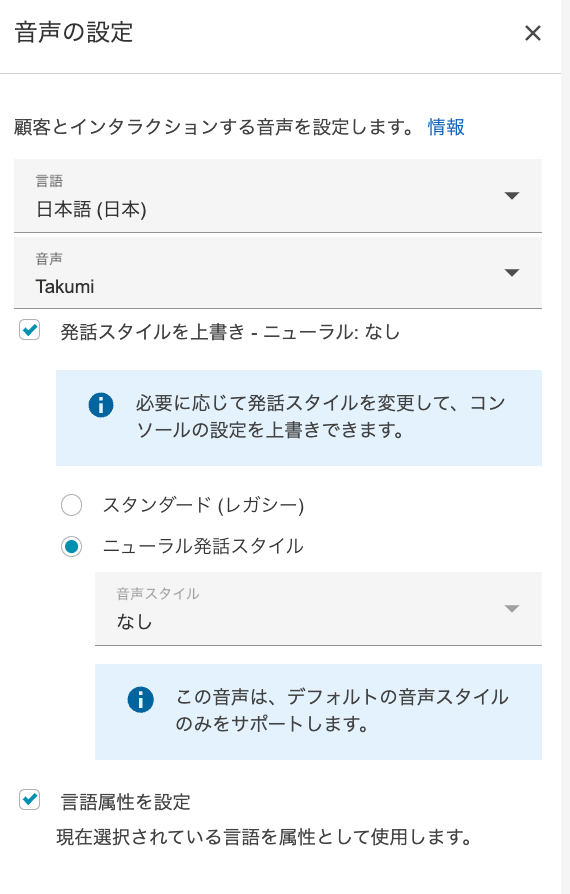
Task: Click the ニューラル発話スタイル label text
Action: click(x=203, y=546)
